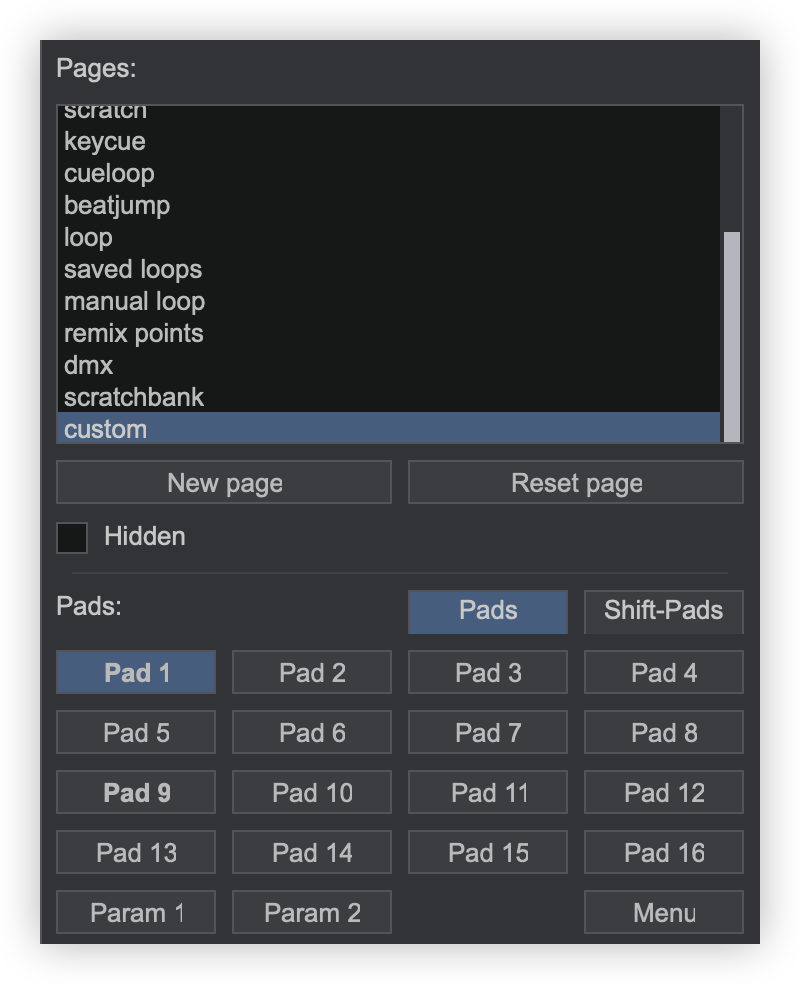
Task: Click the pages list scrollbar thumb
Action: (x=732, y=337)
